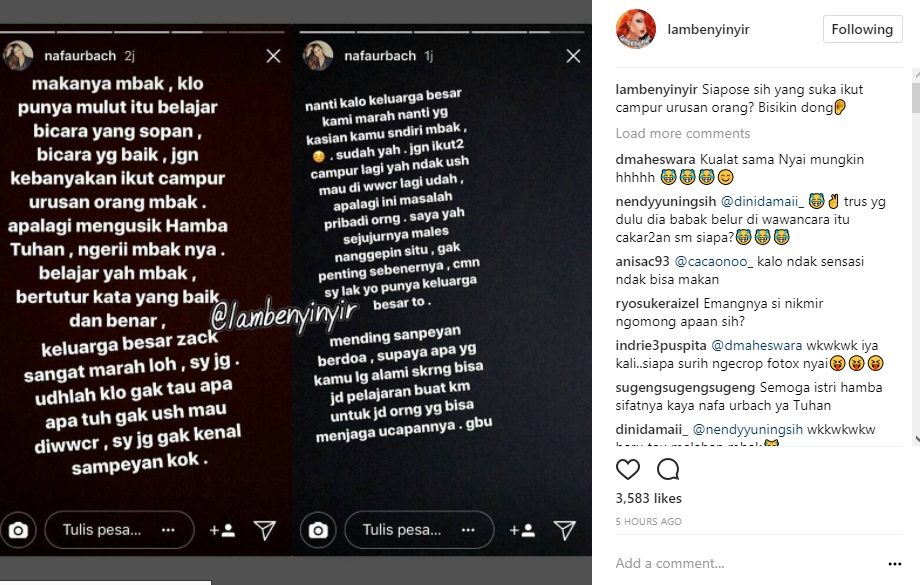Click the comments scrollbar thumb
The image size is (920, 585).
pyautogui.click(x=916, y=96)
